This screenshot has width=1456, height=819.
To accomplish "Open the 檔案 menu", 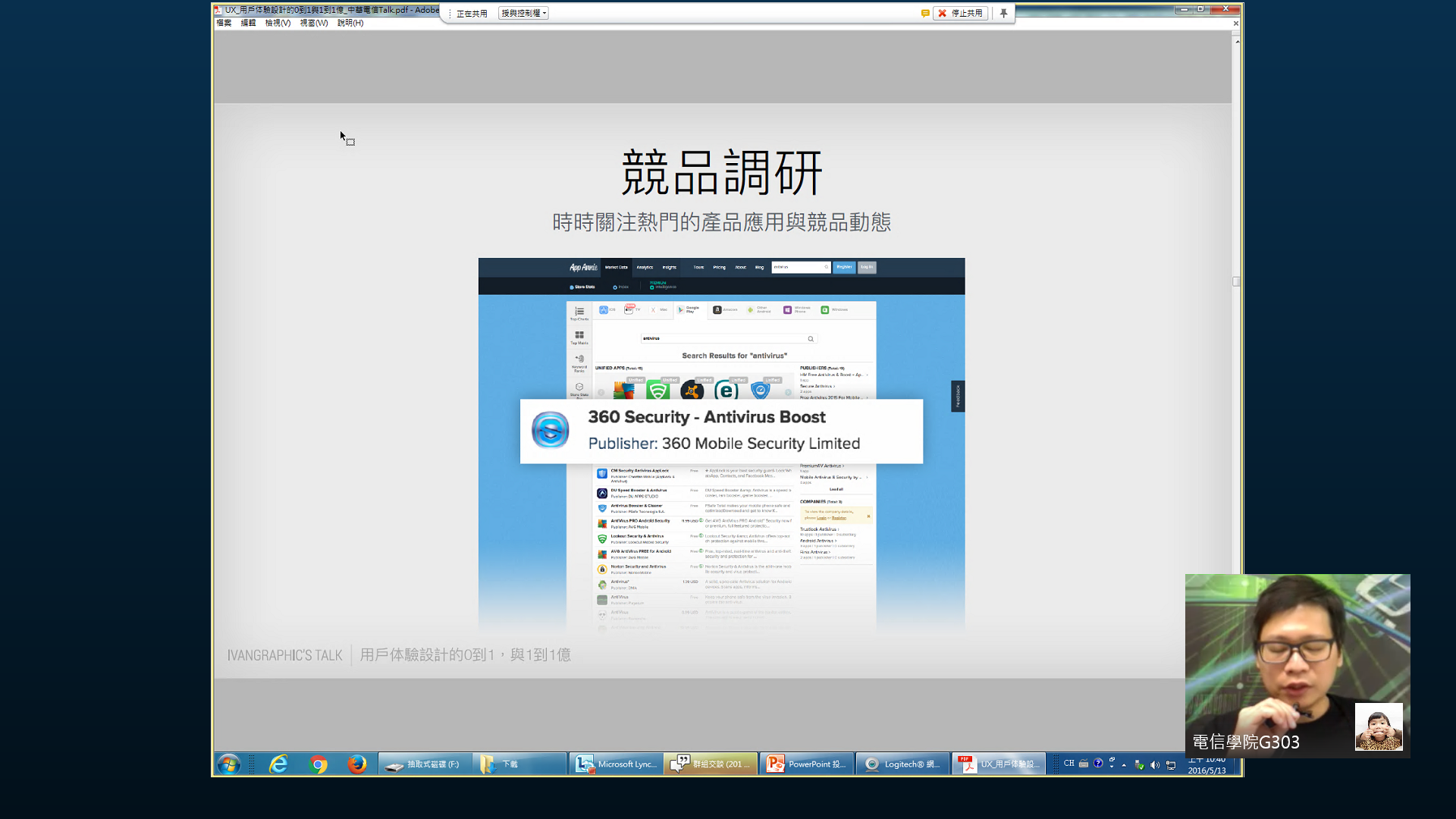I will point(224,23).
